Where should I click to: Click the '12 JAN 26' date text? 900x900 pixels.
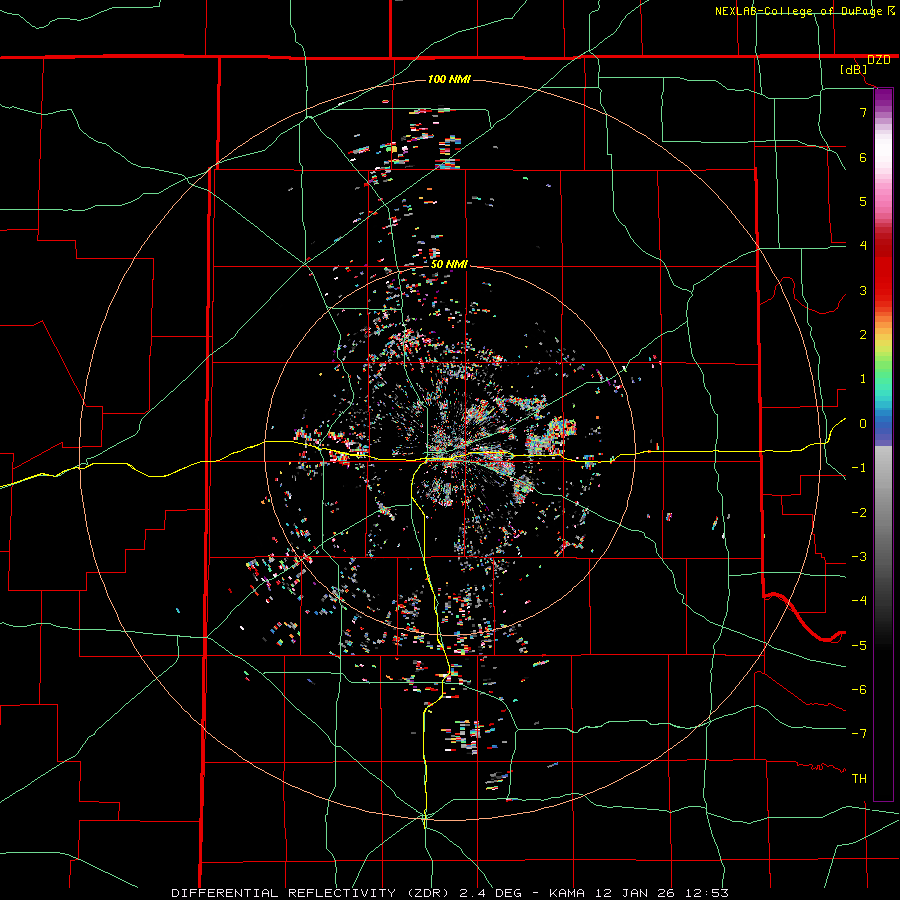click(x=633, y=893)
